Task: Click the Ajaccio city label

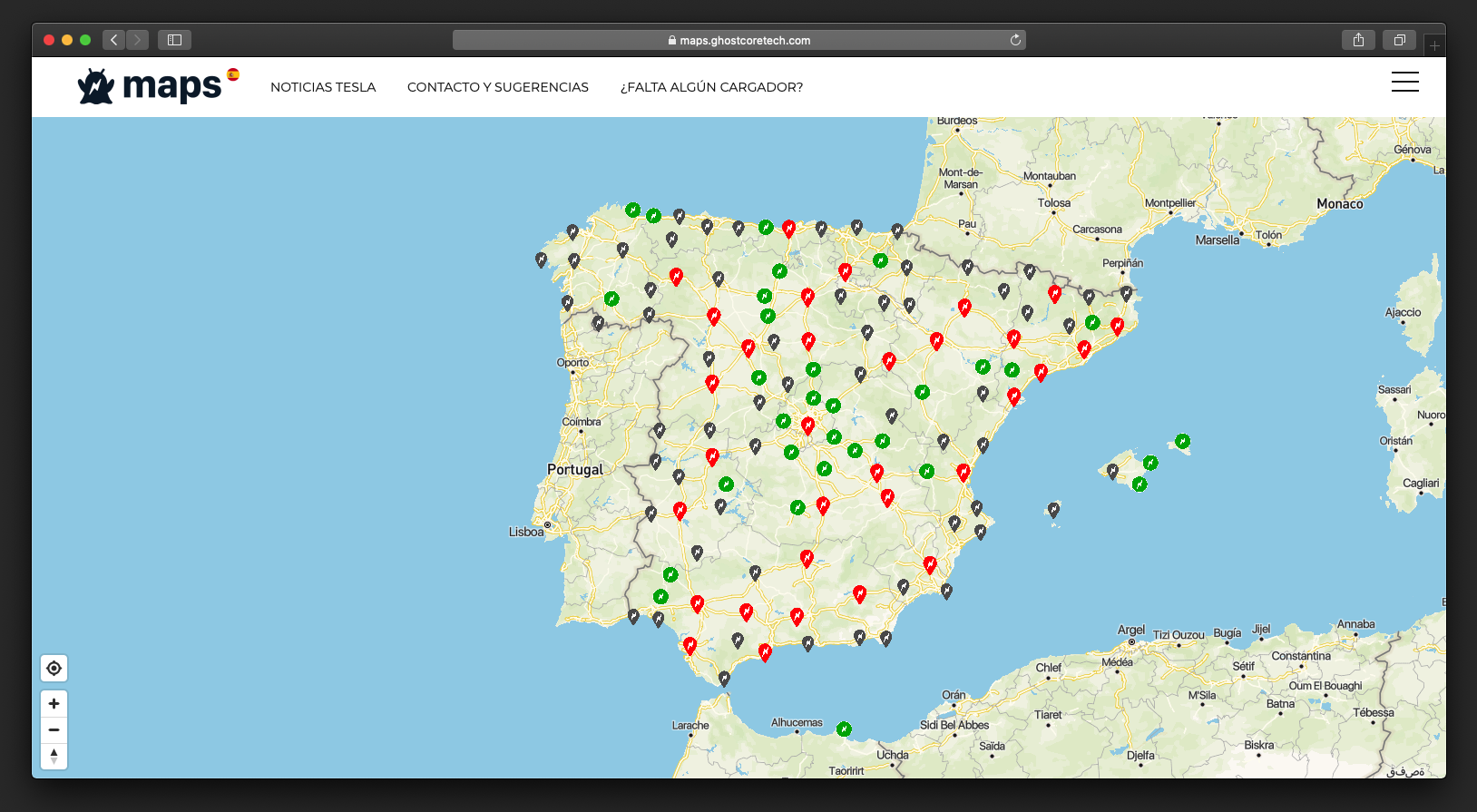Action: (x=1403, y=312)
